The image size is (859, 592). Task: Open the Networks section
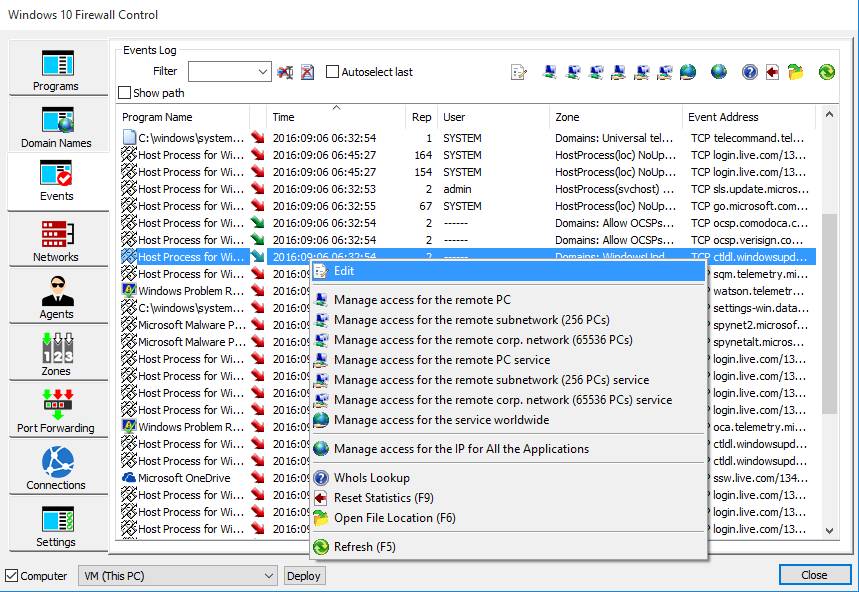click(57, 240)
